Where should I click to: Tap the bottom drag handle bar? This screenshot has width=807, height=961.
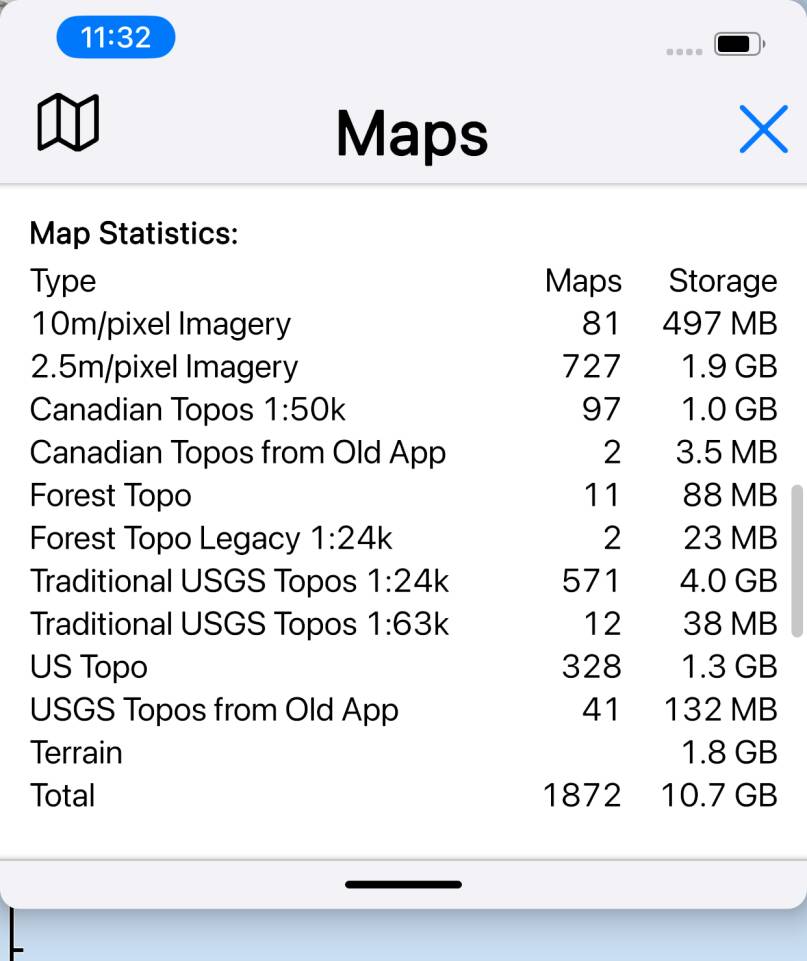[x=403, y=884]
